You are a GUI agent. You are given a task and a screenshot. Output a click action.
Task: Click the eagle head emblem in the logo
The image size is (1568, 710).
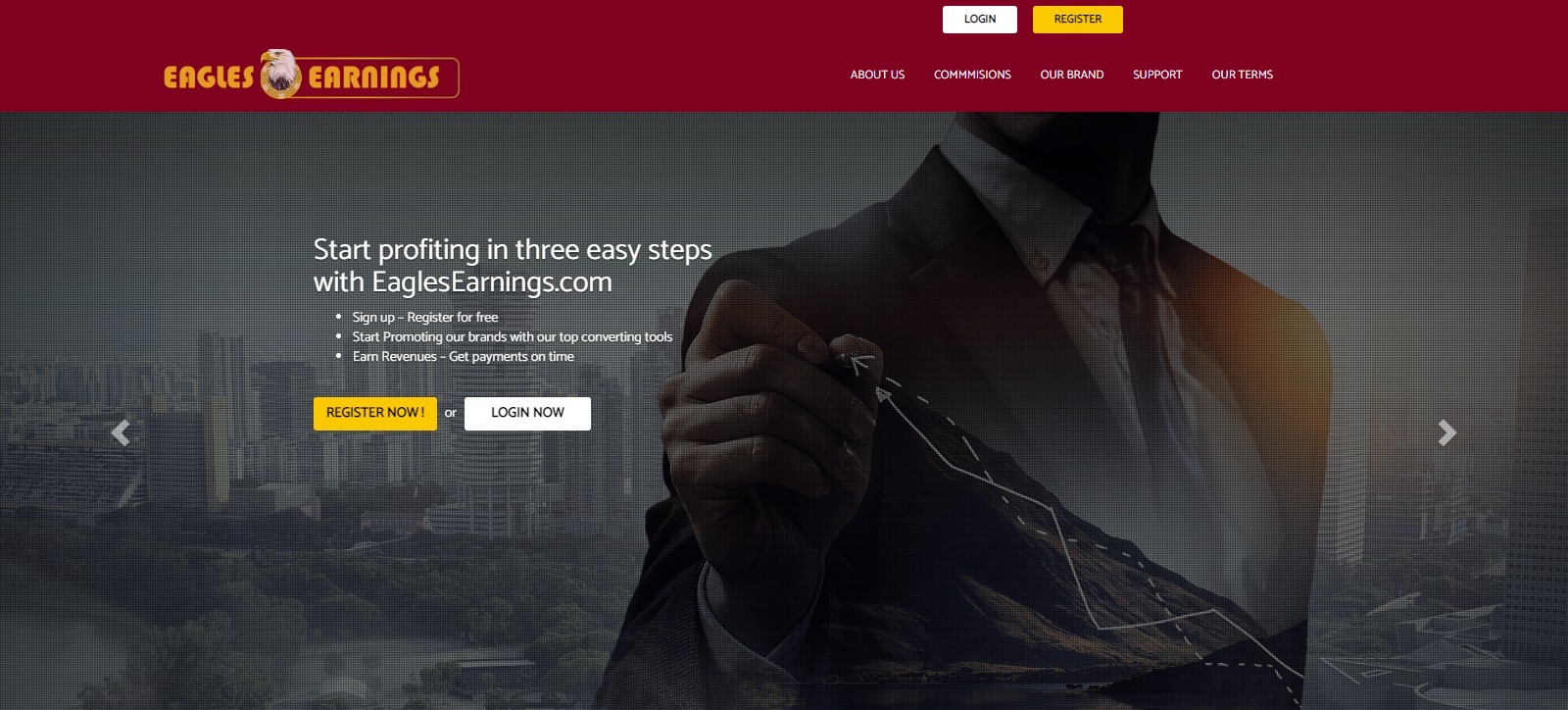coord(280,74)
